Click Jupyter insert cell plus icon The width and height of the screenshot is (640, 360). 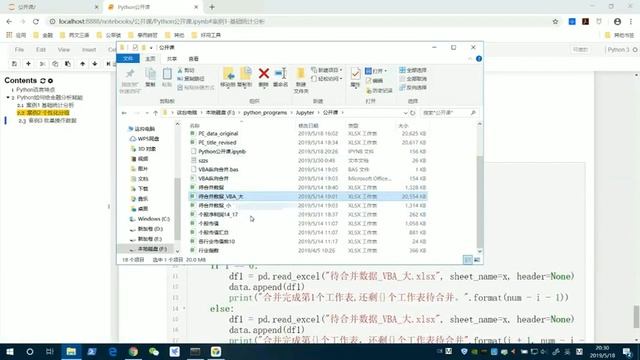(28, 64)
